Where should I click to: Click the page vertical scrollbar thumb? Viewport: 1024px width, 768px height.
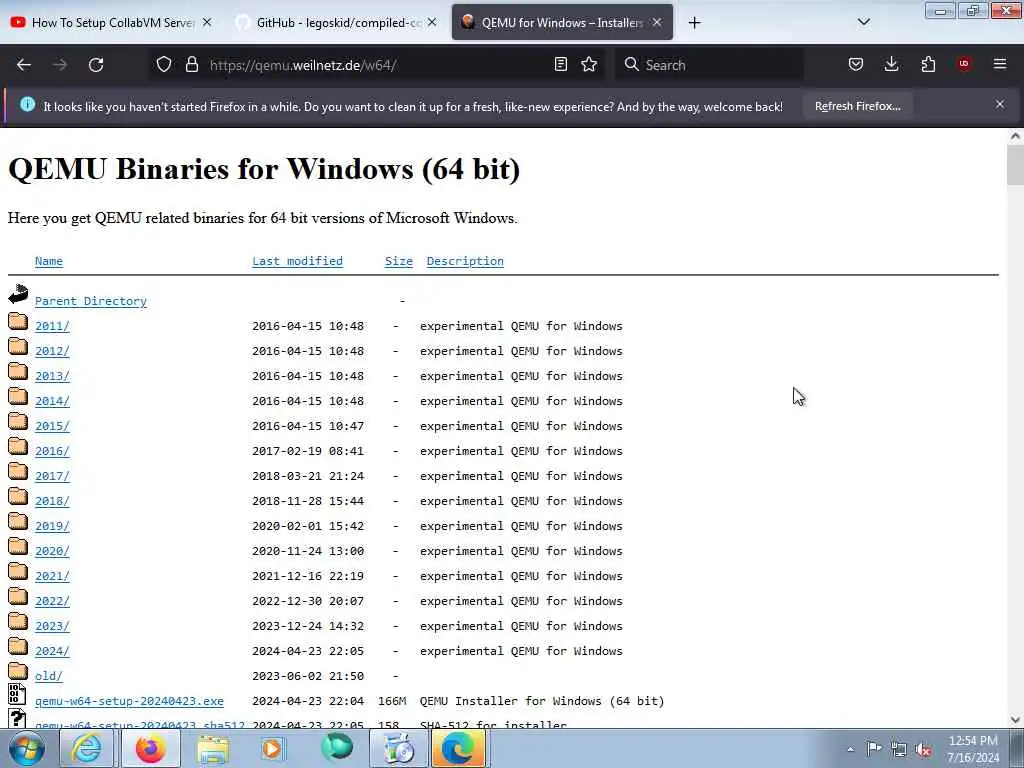tap(1015, 165)
